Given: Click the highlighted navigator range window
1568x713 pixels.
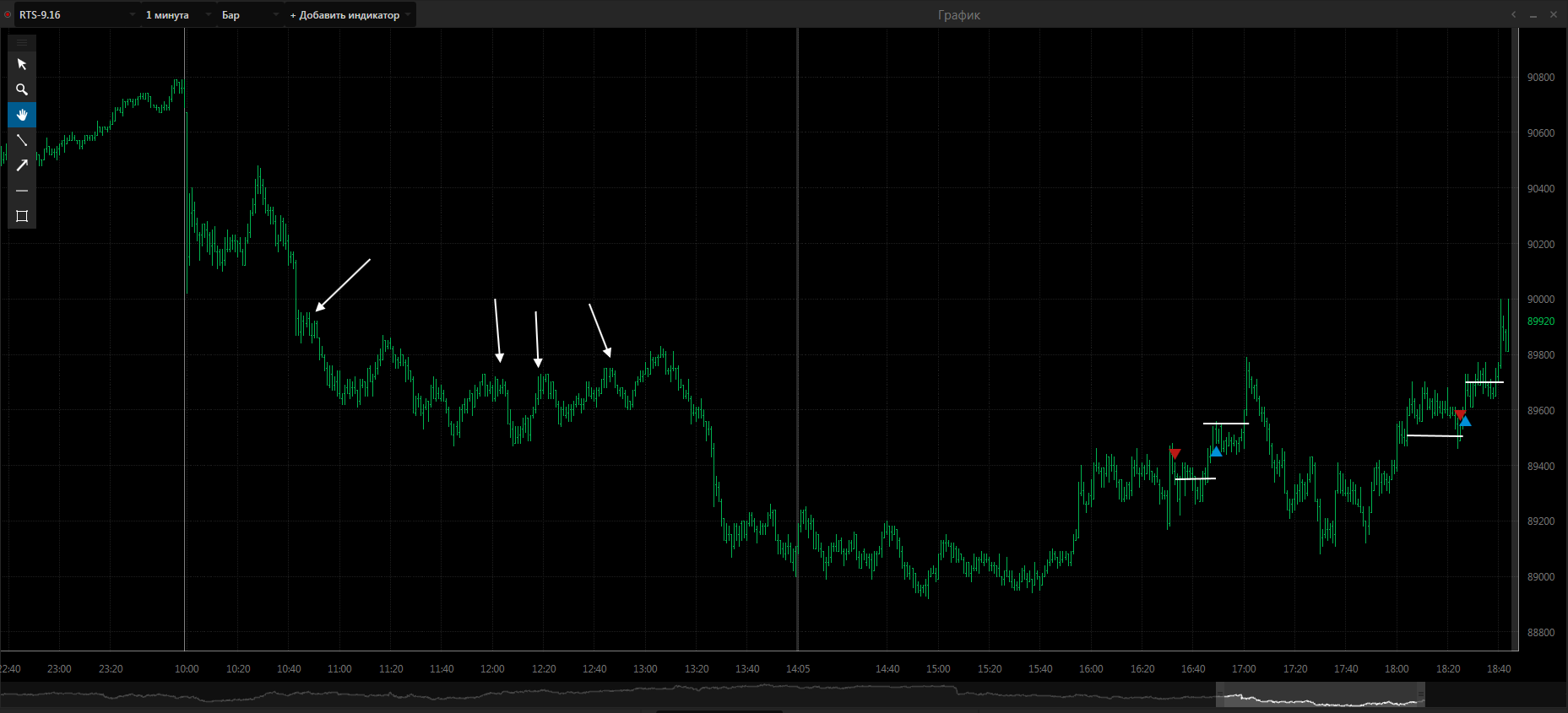Looking at the screenshot, I should (x=1321, y=695).
